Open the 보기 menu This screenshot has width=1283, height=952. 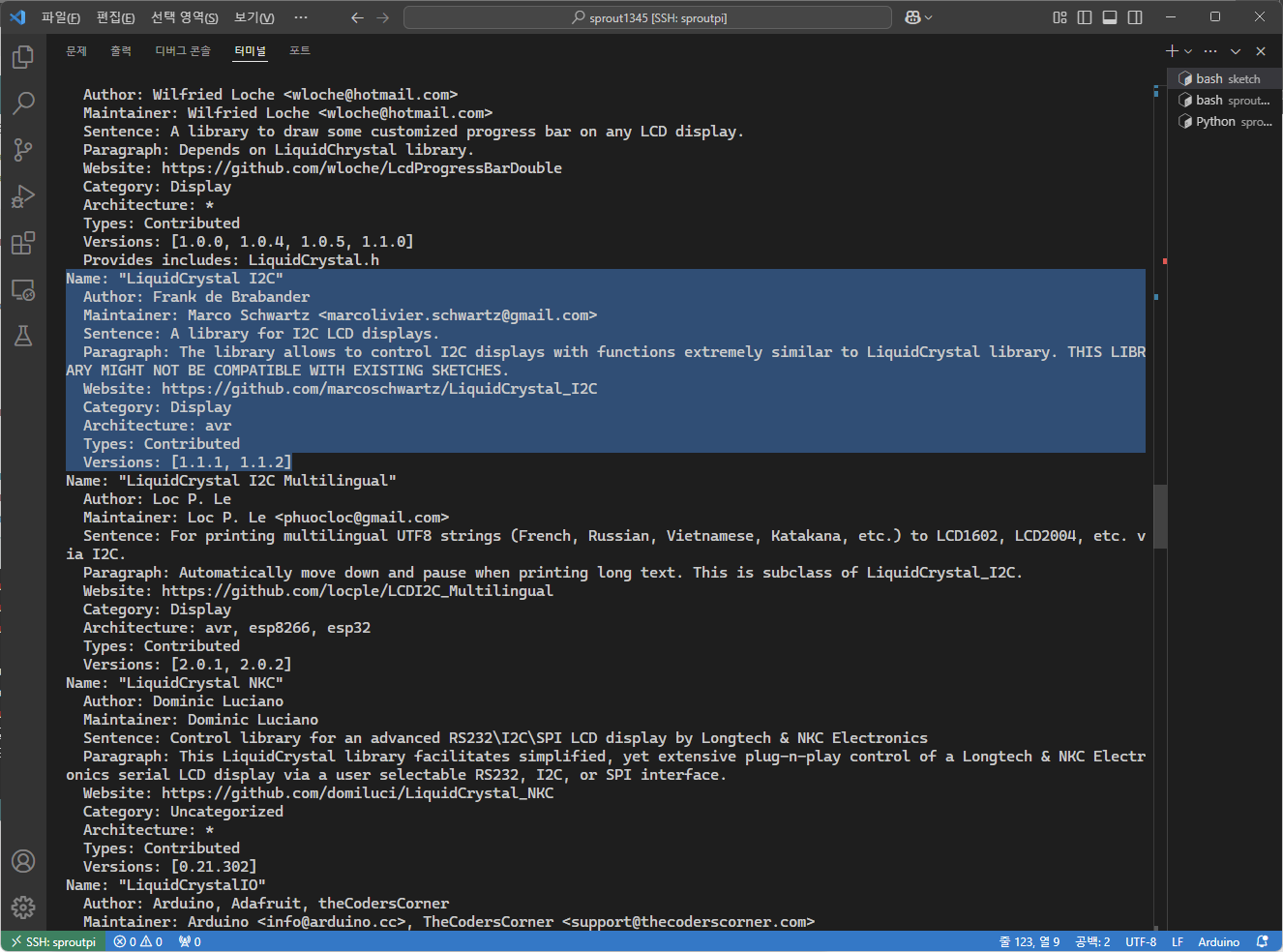[x=254, y=17]
